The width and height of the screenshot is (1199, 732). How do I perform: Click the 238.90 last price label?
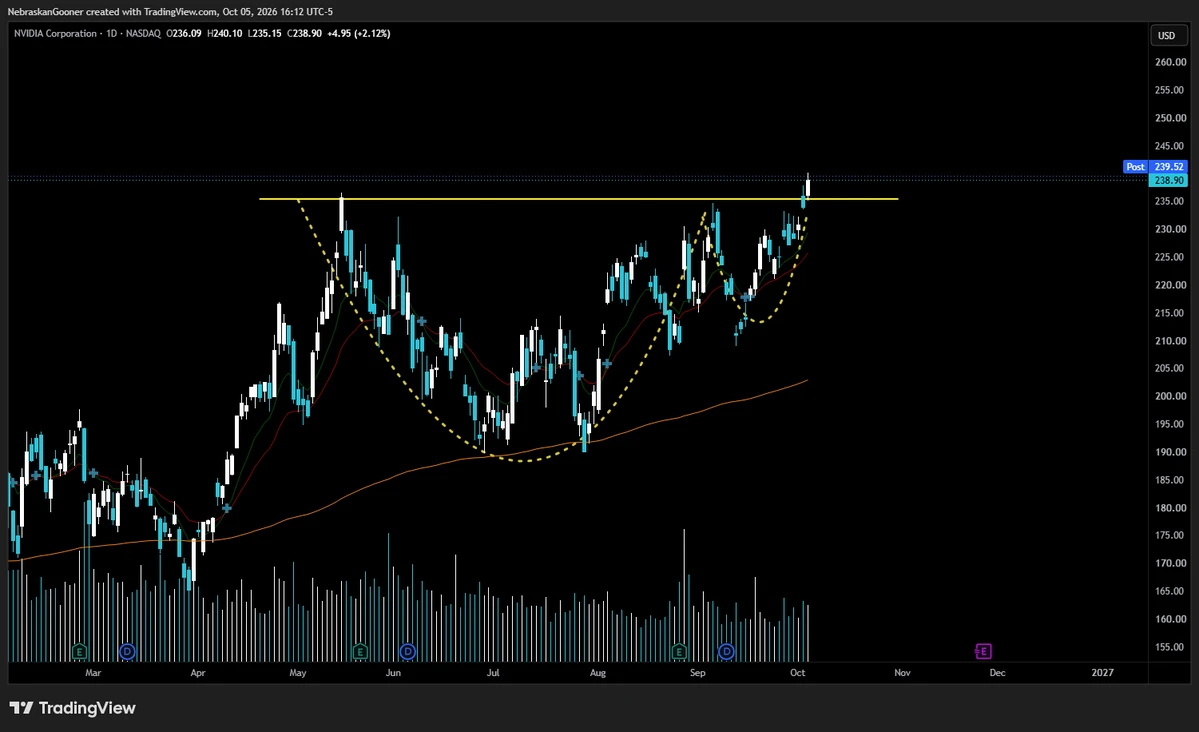[1168, 181]
